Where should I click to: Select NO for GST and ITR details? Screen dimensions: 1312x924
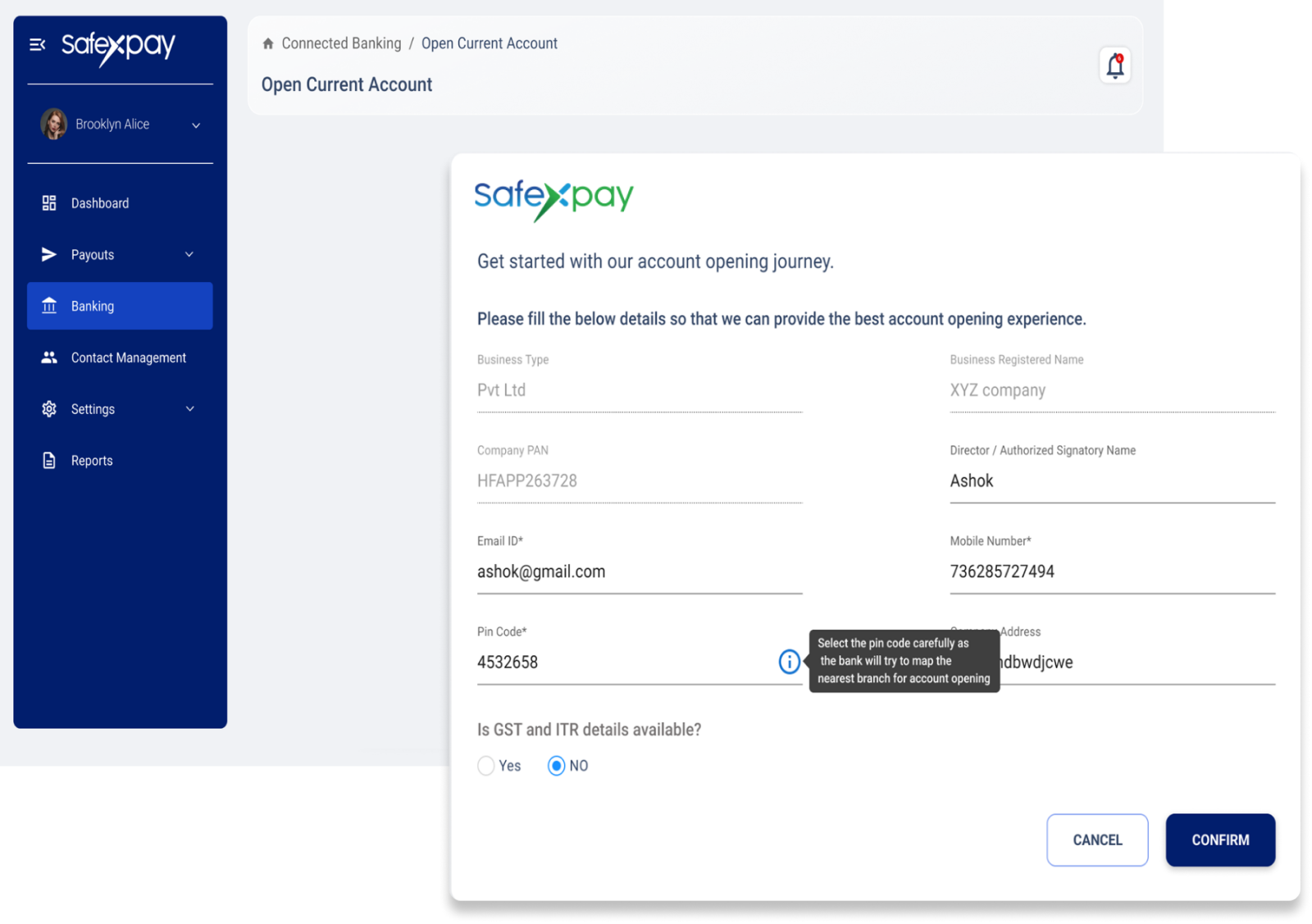pyautogui.click(x=557, y=766)
